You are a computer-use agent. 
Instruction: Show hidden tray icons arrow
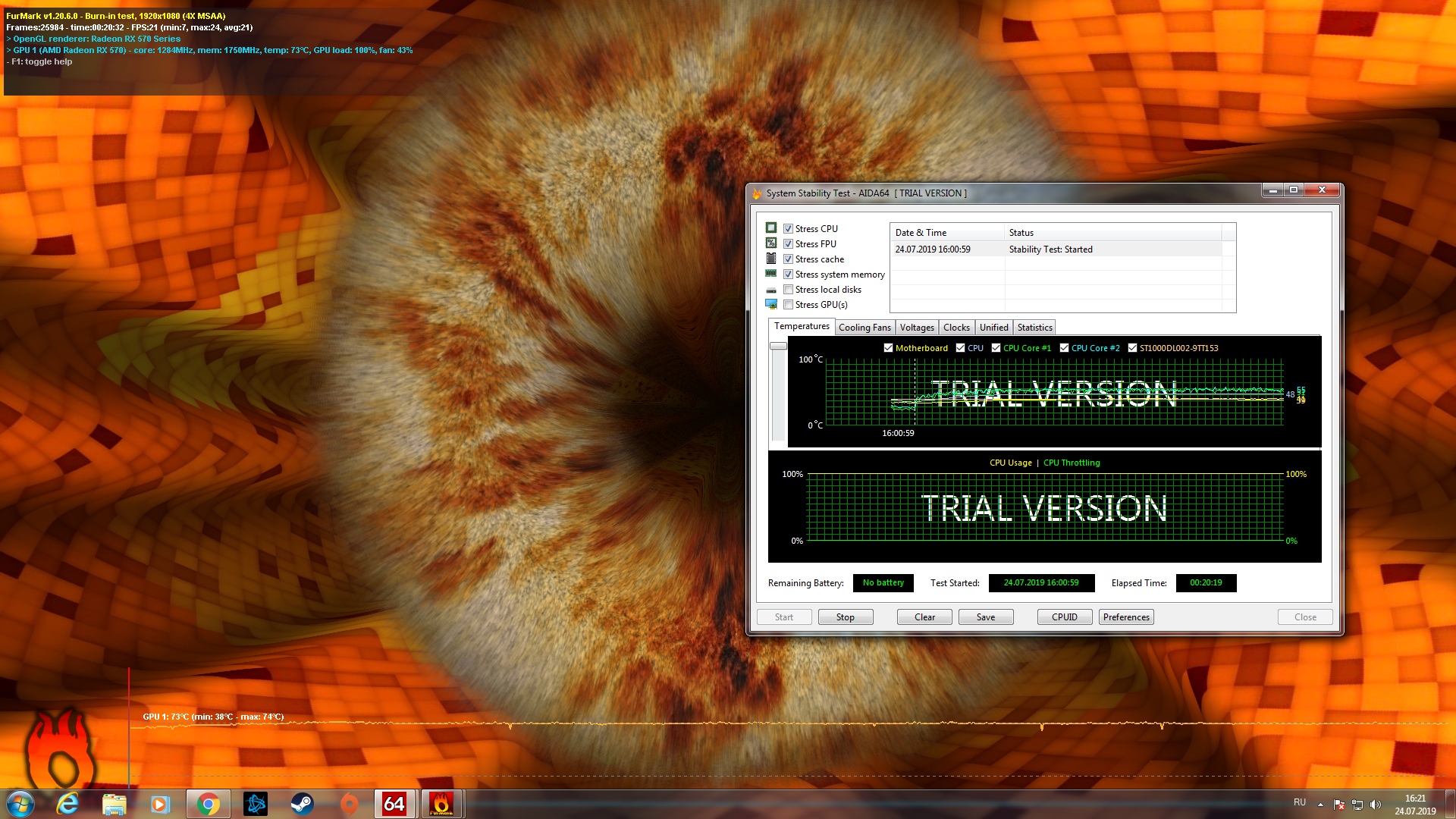click(x=1320, y=805)
